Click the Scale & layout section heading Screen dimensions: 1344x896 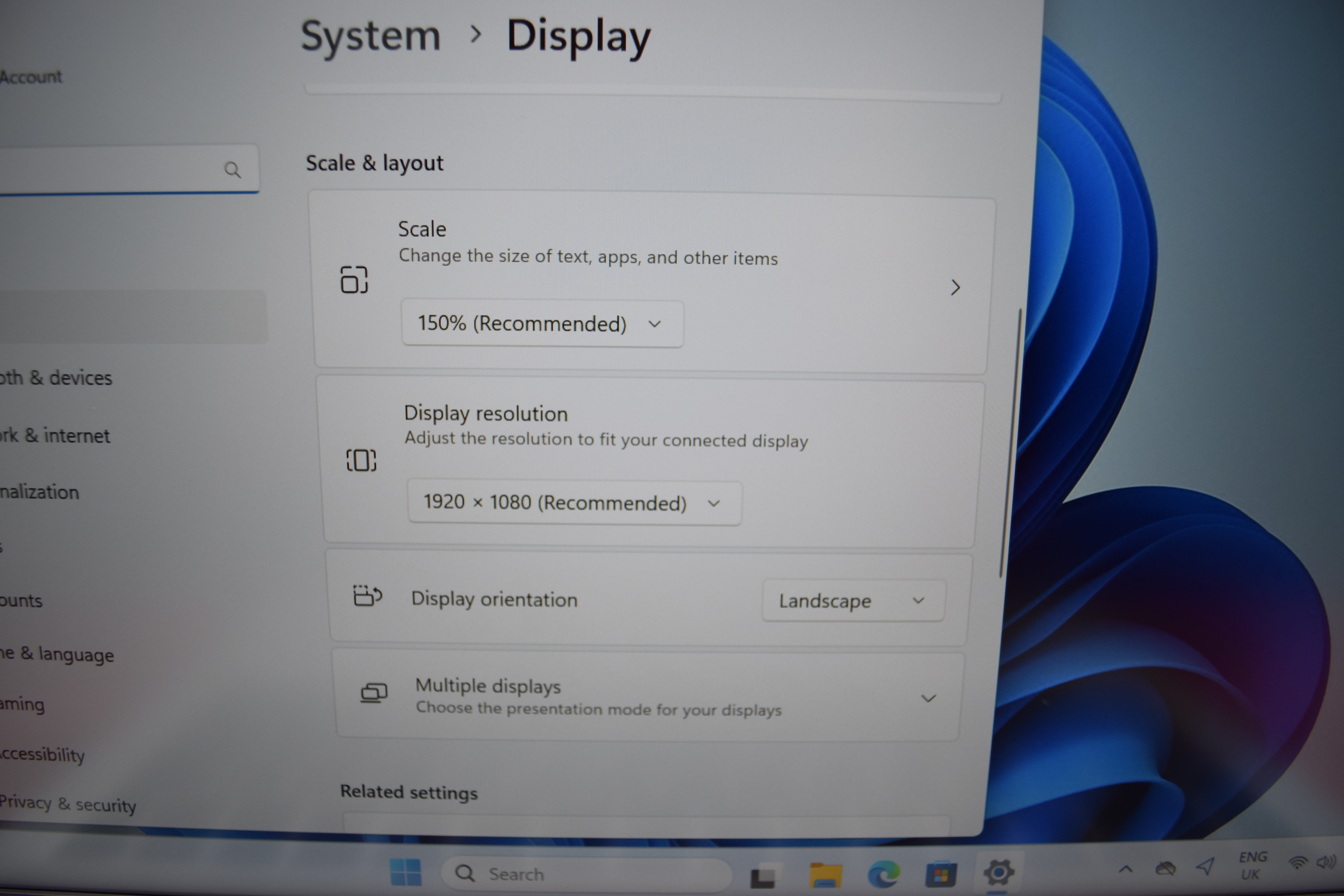(374, 164)
